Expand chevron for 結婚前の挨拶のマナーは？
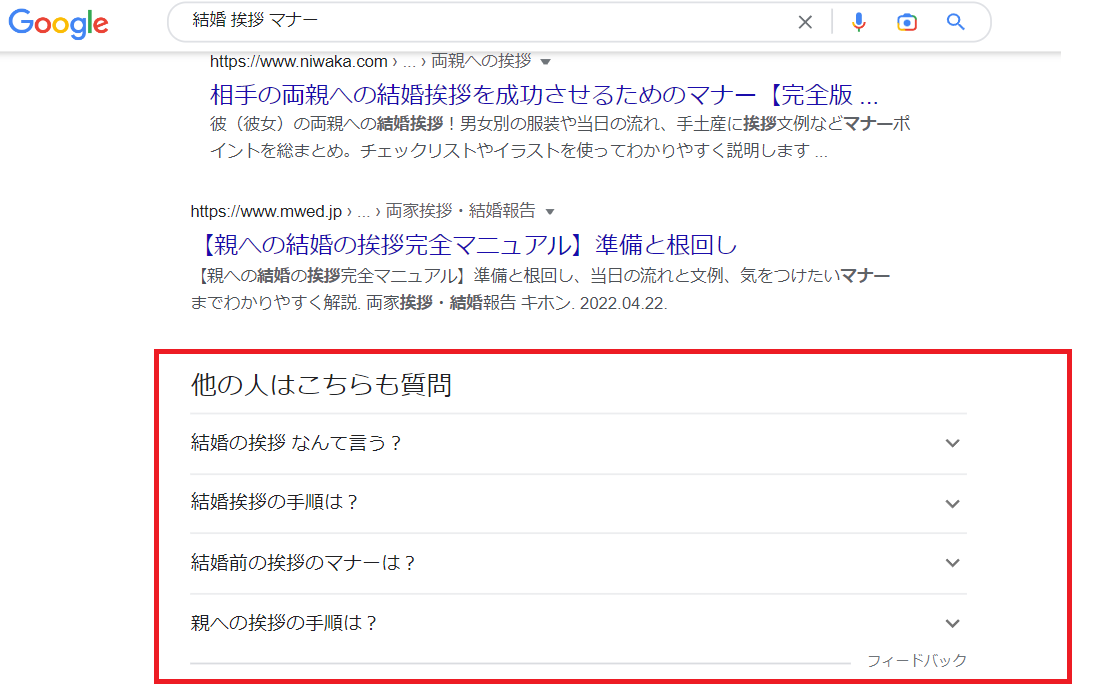This screenshot has height=688, width=1115. coord(952,563)
